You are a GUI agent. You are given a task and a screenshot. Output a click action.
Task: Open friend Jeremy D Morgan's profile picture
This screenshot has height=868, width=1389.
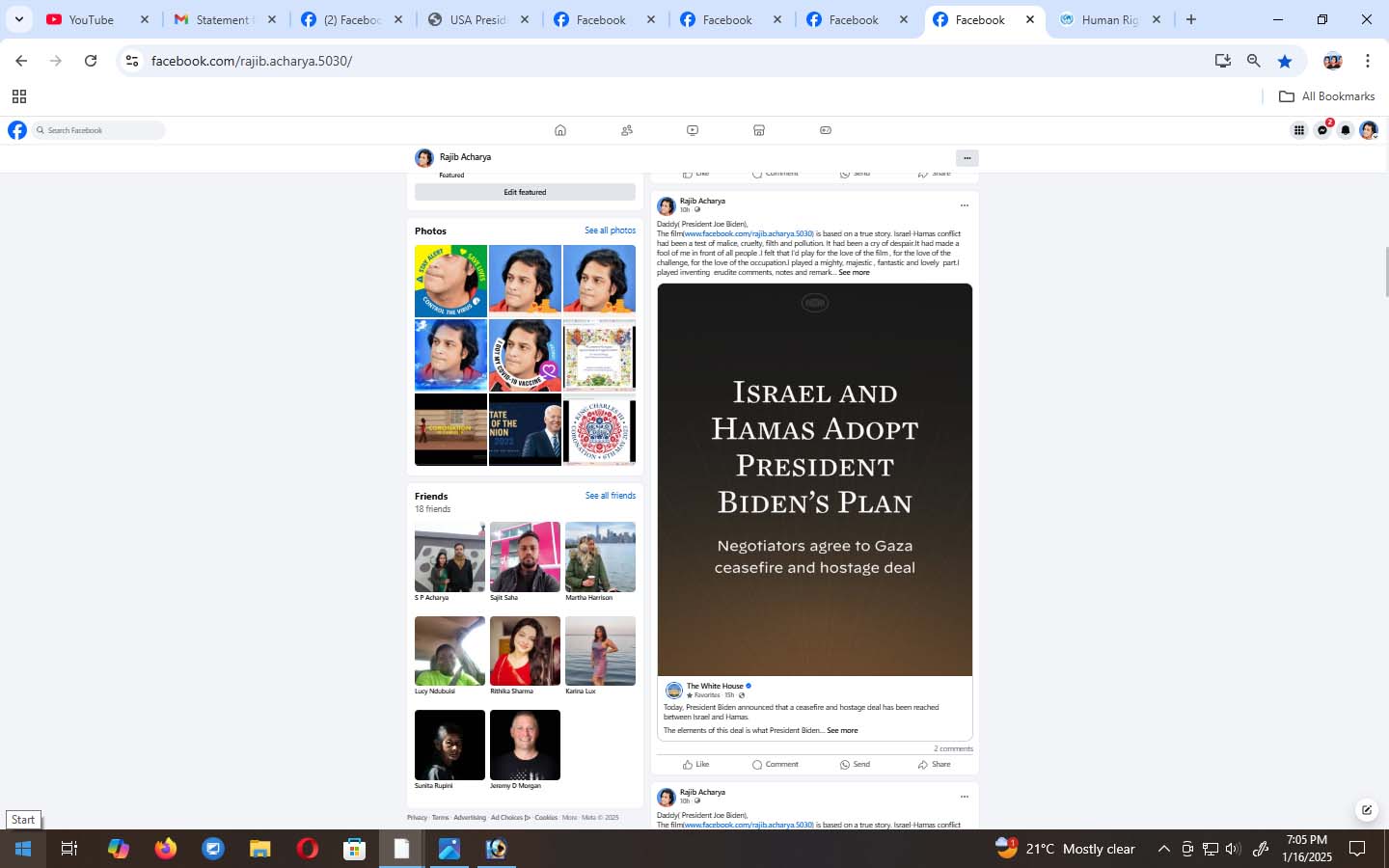click(x=525, y=745)
